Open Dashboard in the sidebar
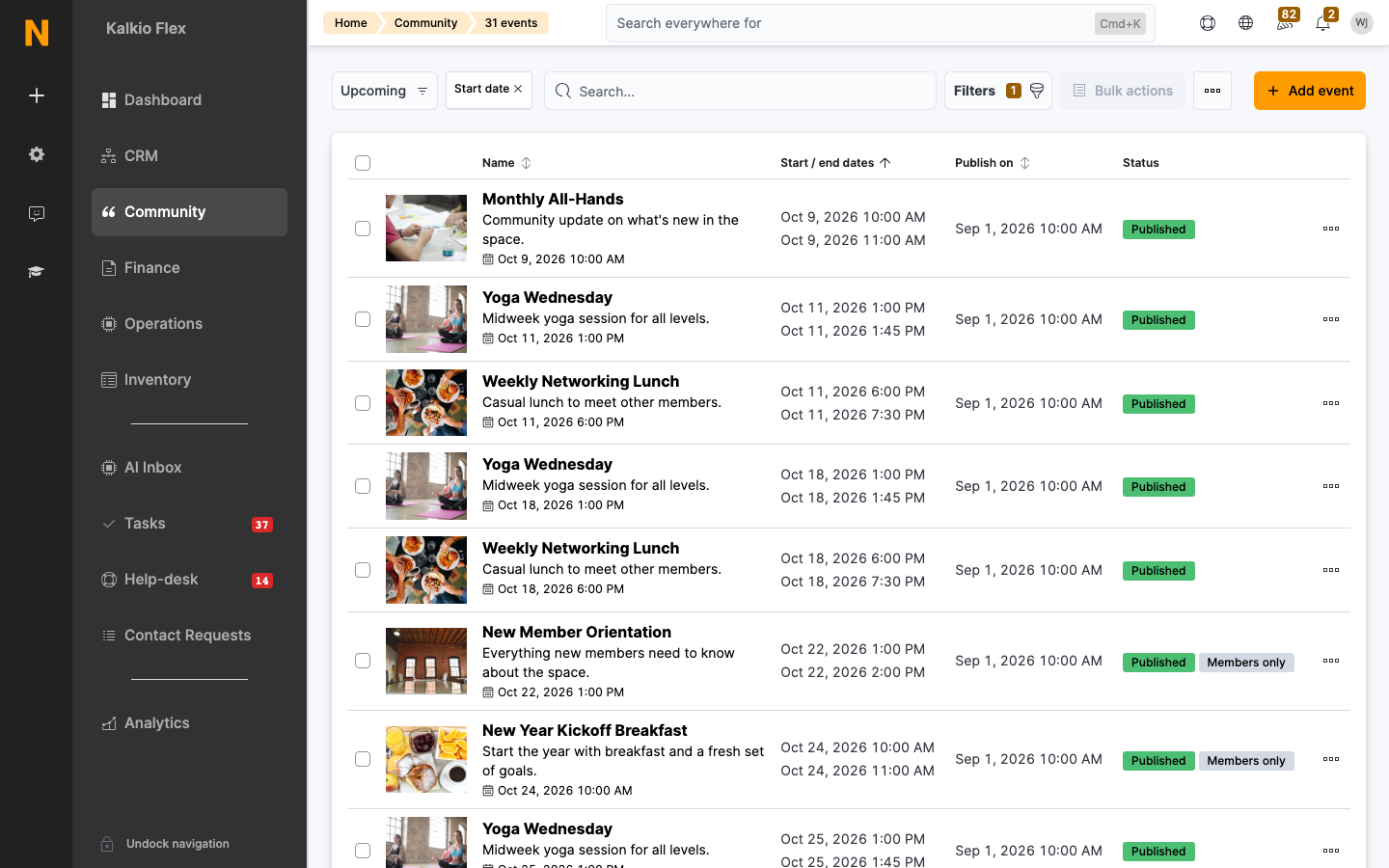 (x=189, y=100)
